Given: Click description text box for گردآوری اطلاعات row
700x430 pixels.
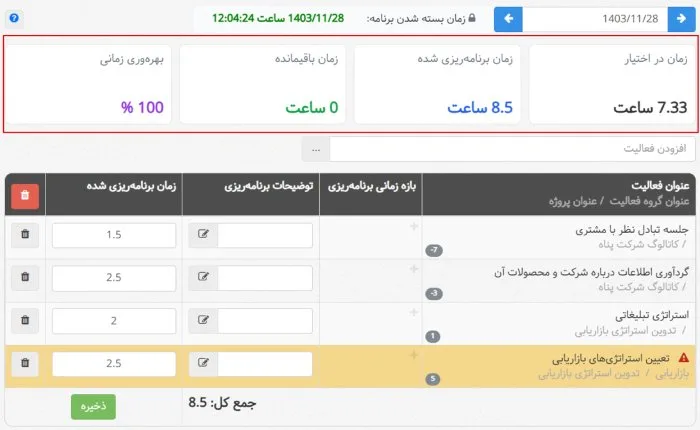Looking at the screenshot, I should (265, 278).
